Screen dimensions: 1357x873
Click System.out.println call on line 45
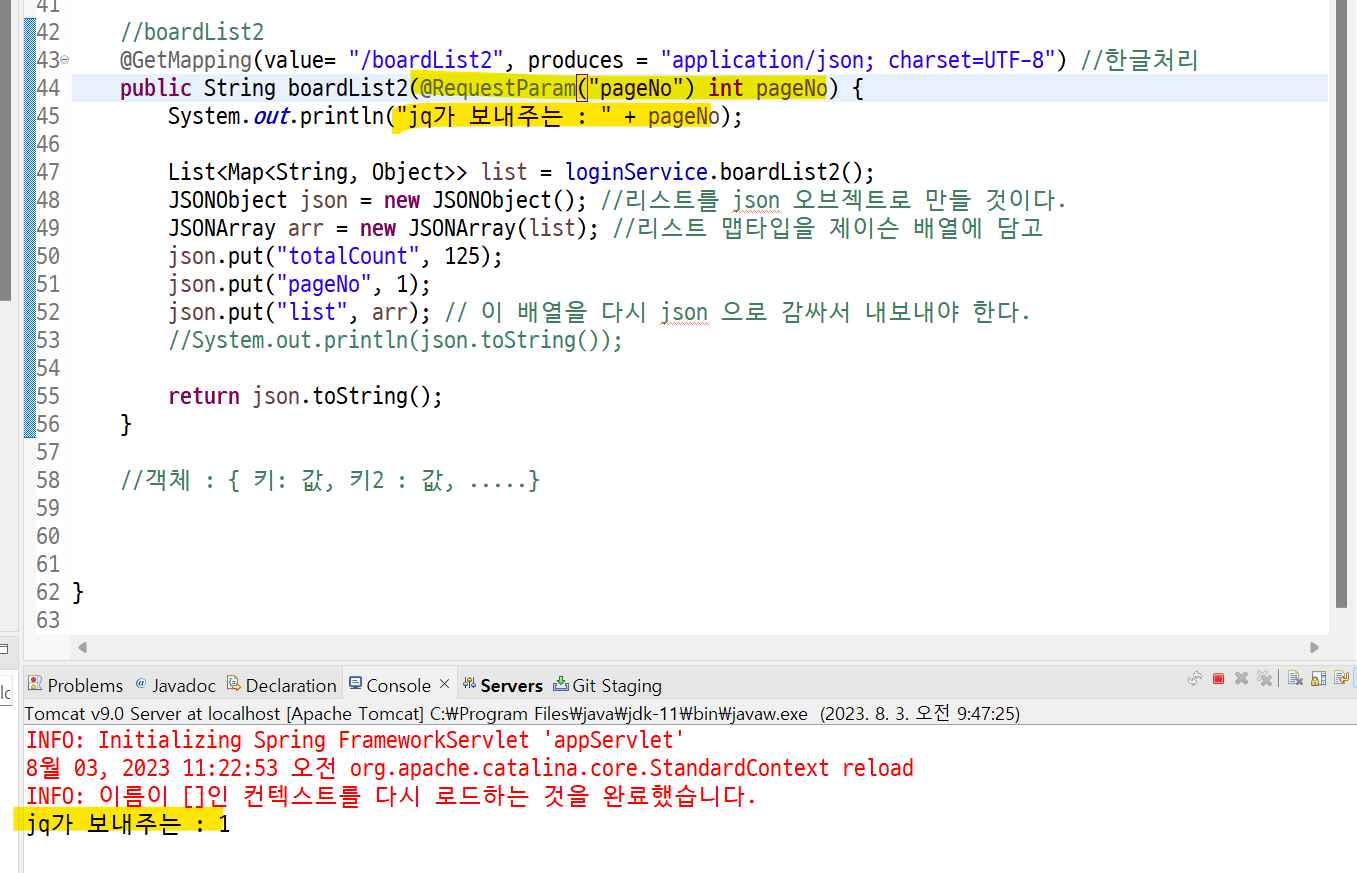pos(455,116)
